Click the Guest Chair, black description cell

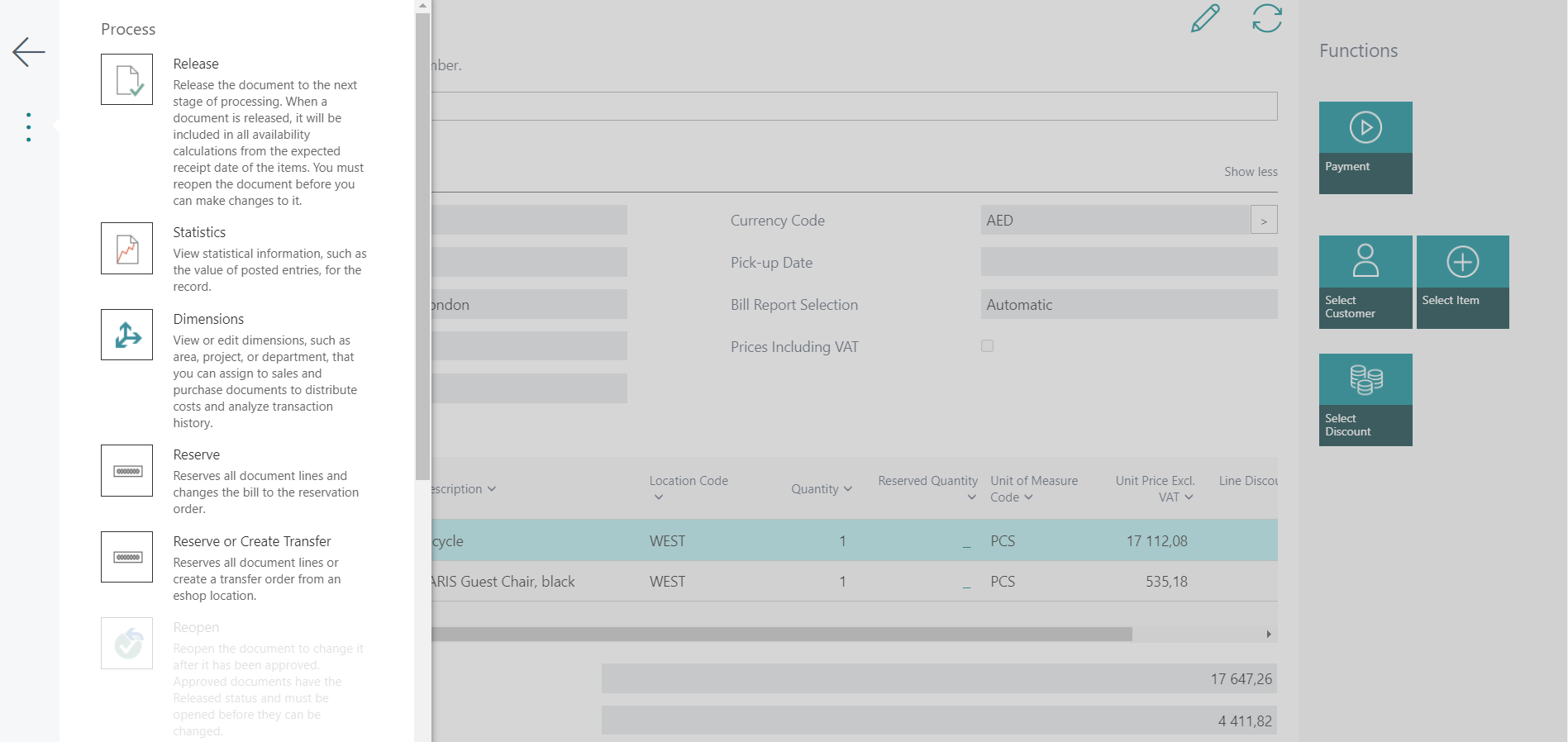tap(503, 582)
